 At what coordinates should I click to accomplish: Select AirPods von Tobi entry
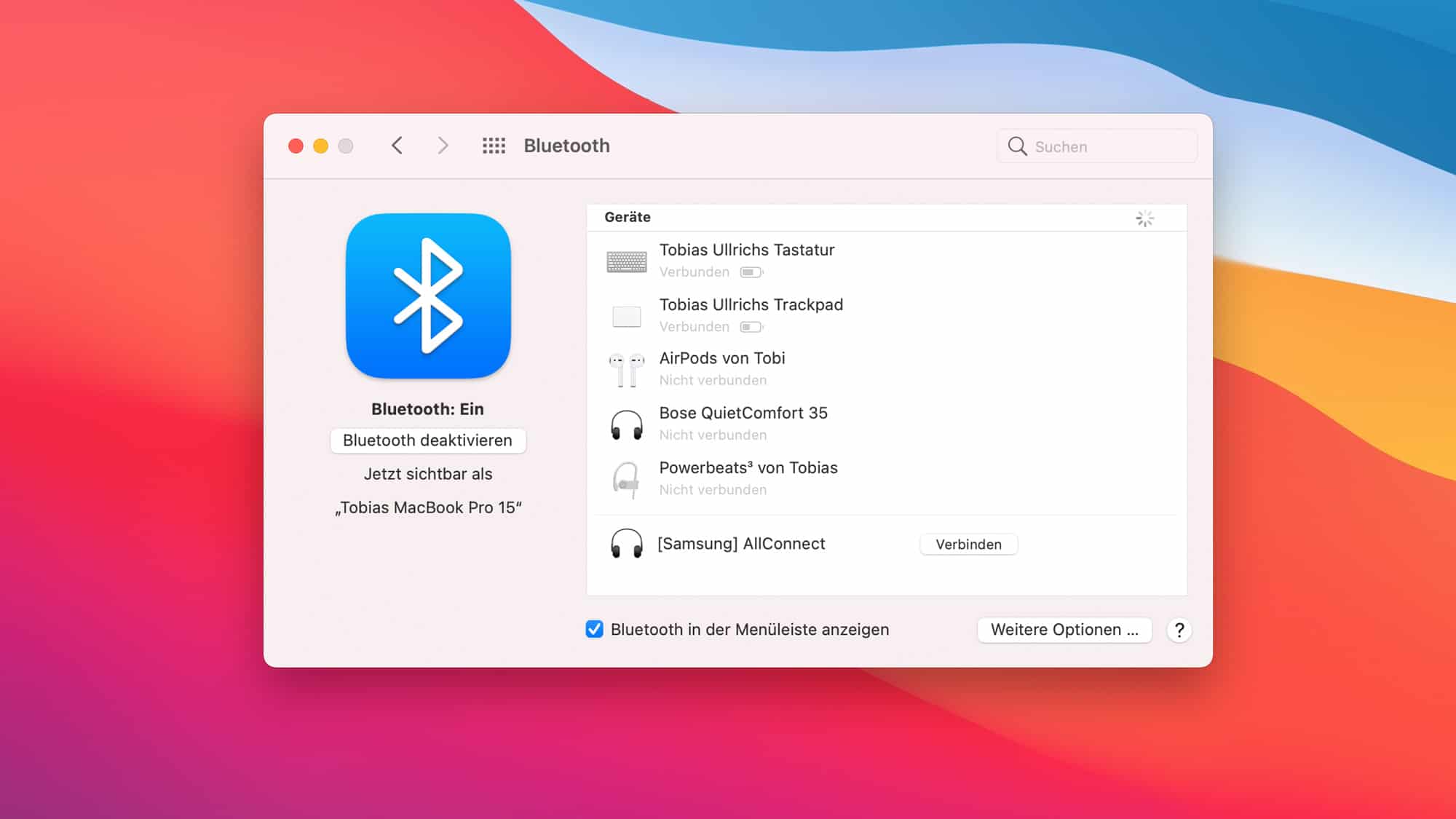(887, 369)
